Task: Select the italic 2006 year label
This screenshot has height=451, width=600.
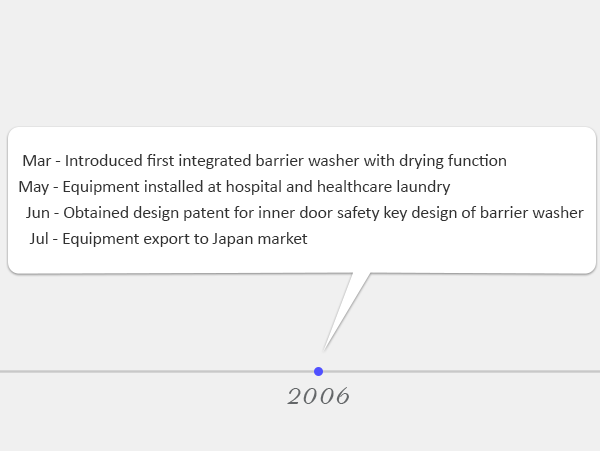Action: point(319,396)
